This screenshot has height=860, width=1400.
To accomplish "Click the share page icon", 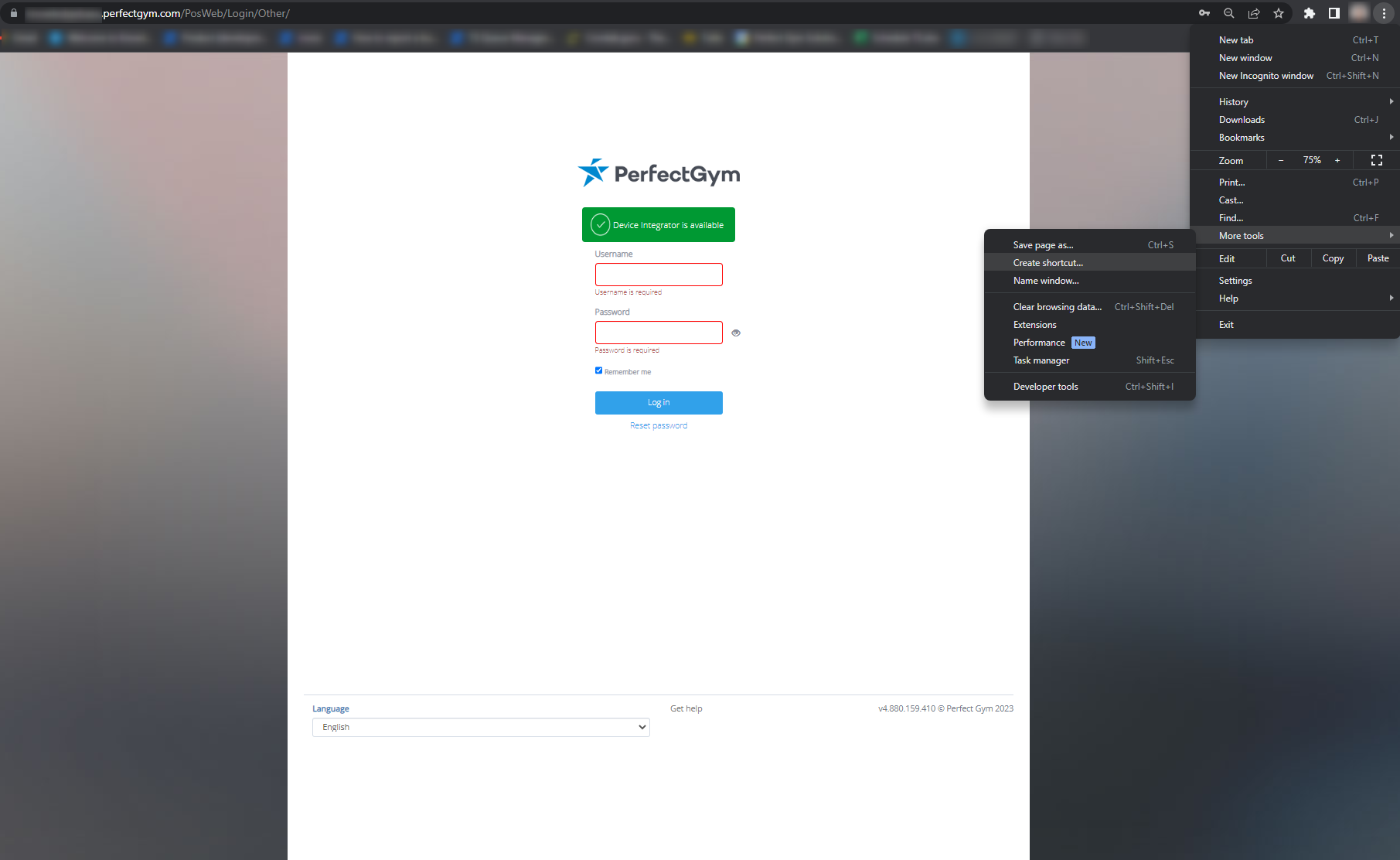I will point(1254,13).
